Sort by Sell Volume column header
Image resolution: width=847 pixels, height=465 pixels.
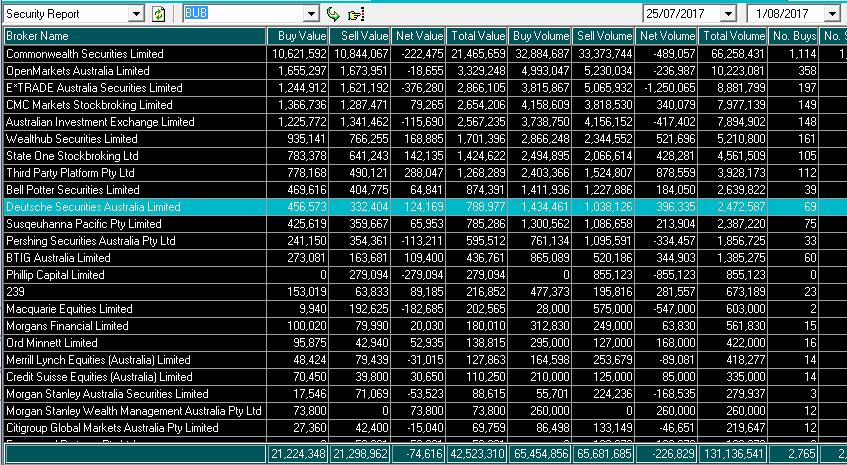click(x=603, y=36)
